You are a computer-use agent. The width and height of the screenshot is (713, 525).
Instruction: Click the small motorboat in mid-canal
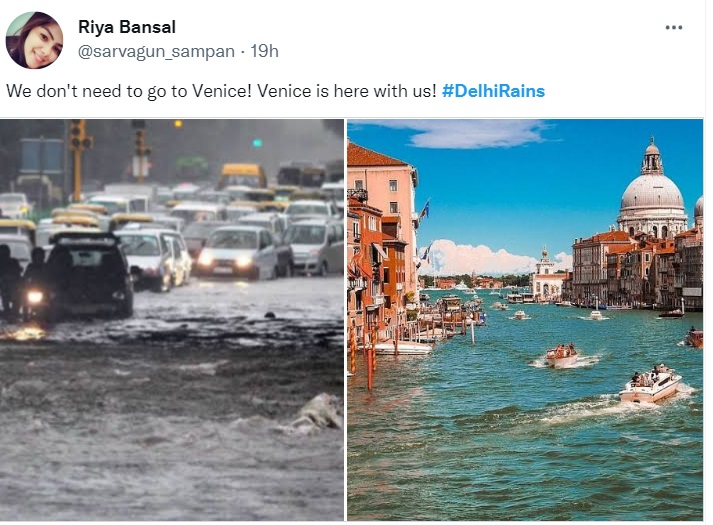pos(563,355)
